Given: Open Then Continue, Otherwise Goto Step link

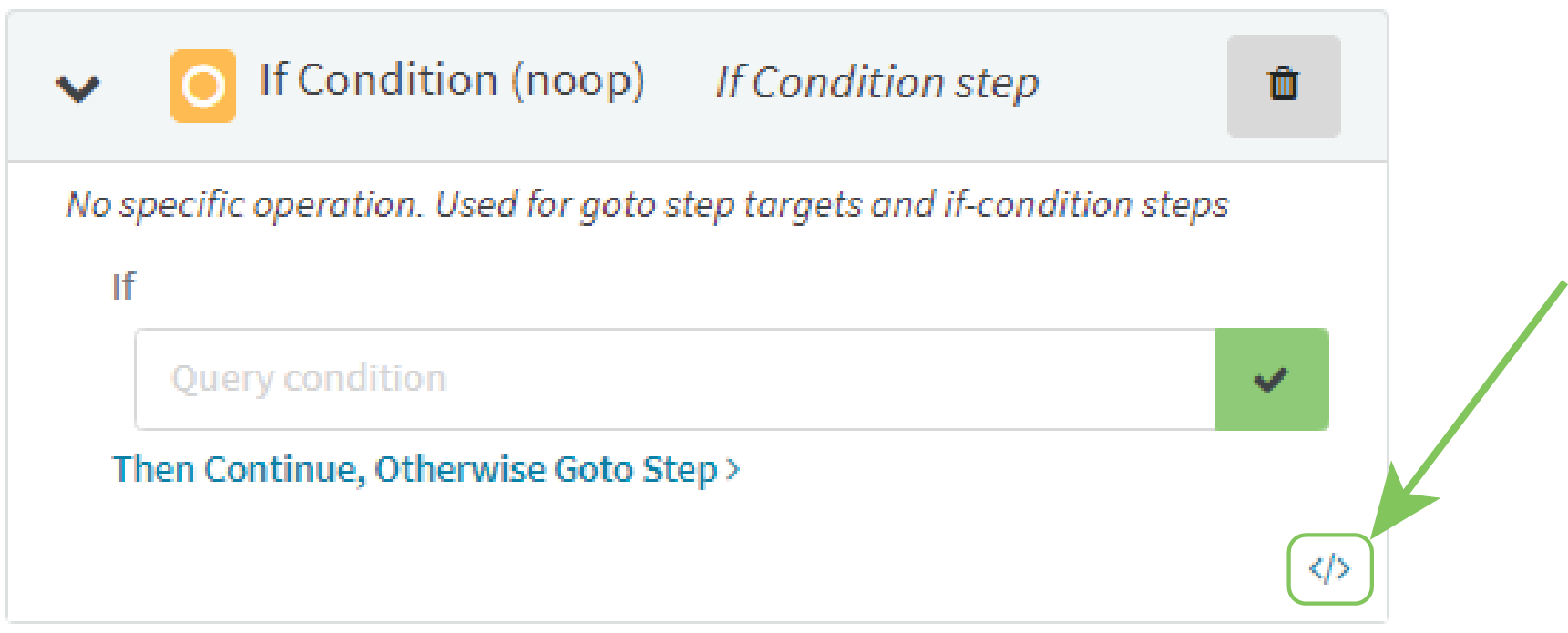Looking at the screenshot, I should click(425, 470).
